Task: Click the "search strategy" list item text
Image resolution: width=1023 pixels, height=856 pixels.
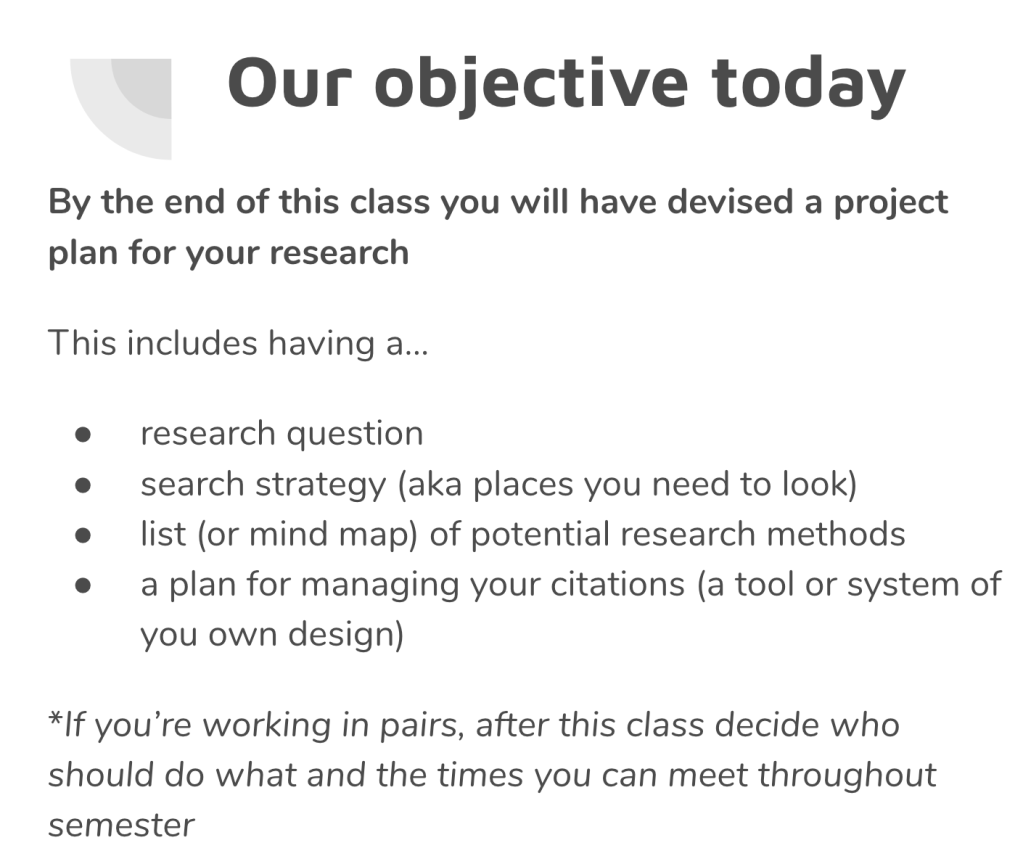Action: tap(262, 484)
